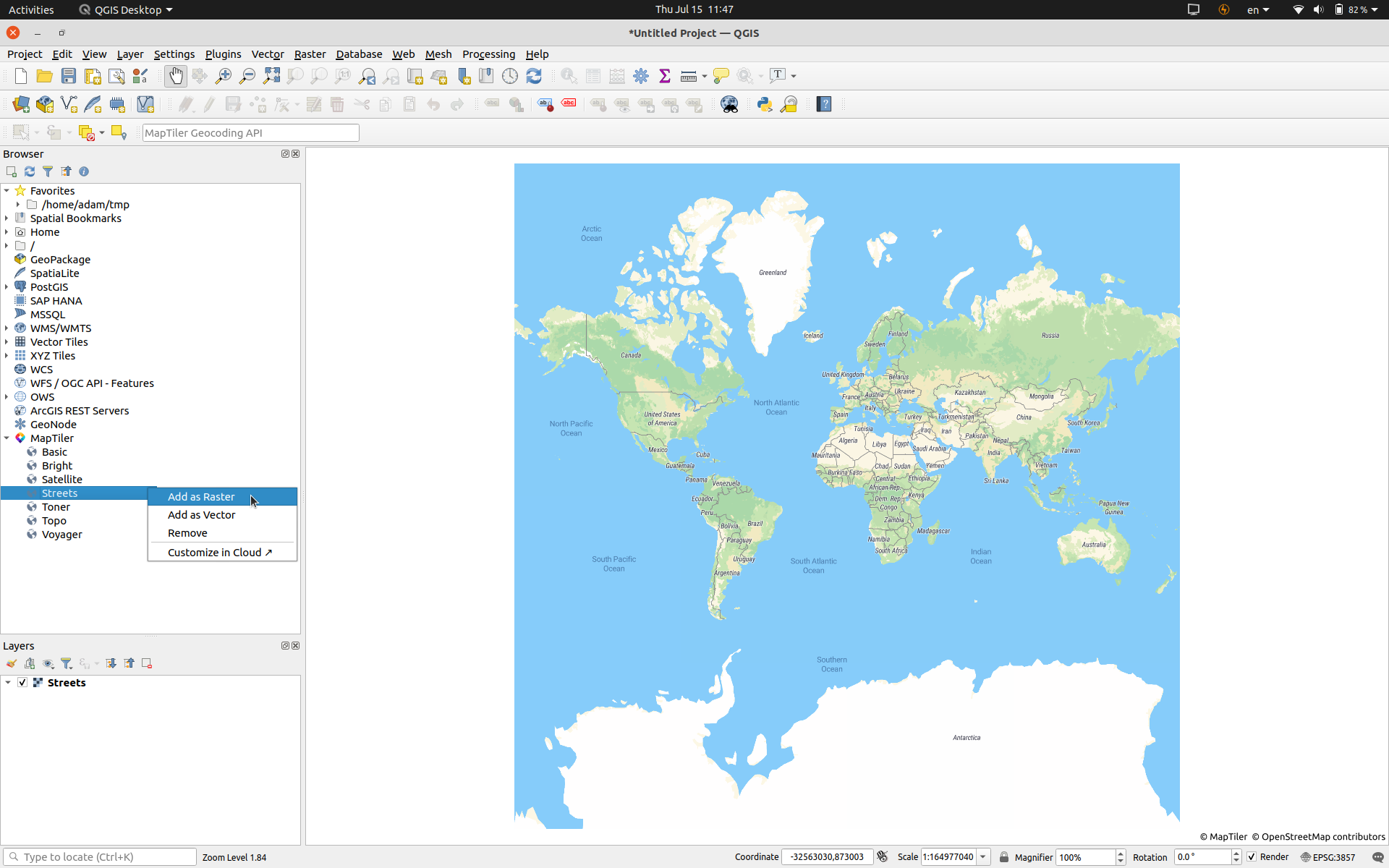Viewport: 1389px width, 868px height.
Task: Click Customize in Cloud link entry
Action: pos(219,553)
